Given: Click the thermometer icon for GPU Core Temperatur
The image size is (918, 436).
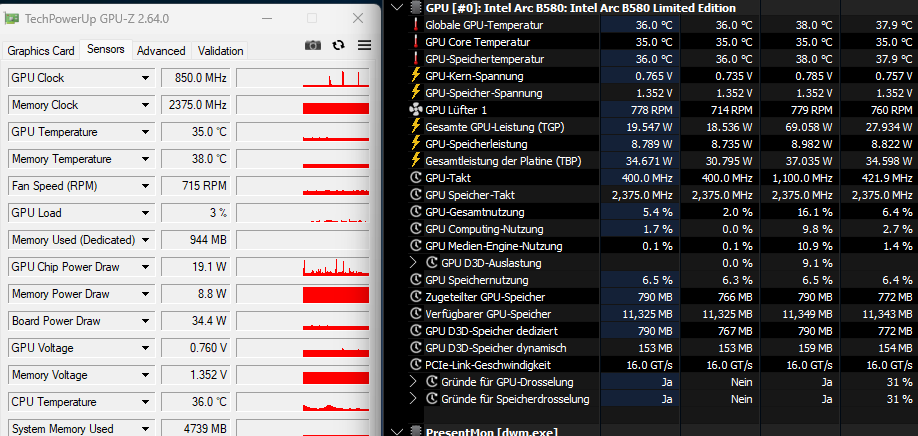Looking at the screenshot, I should (x=416, y=42).
